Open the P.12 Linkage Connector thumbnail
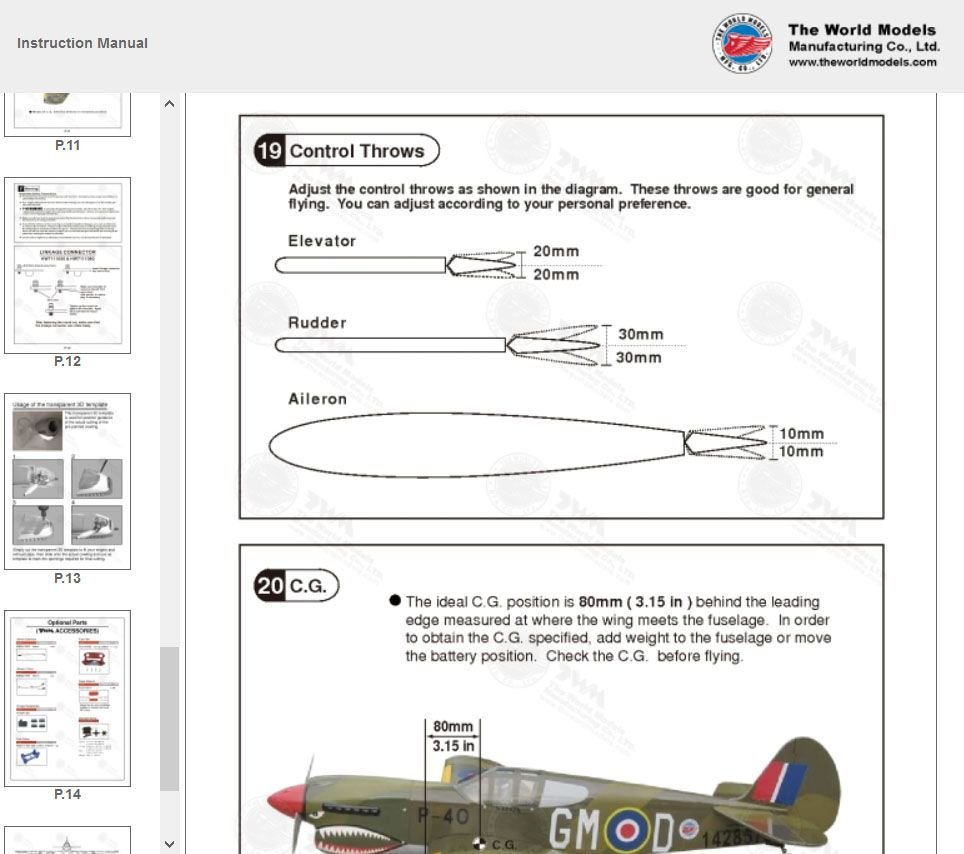This screenshot has height=854, width=964. tap(67, 265)
